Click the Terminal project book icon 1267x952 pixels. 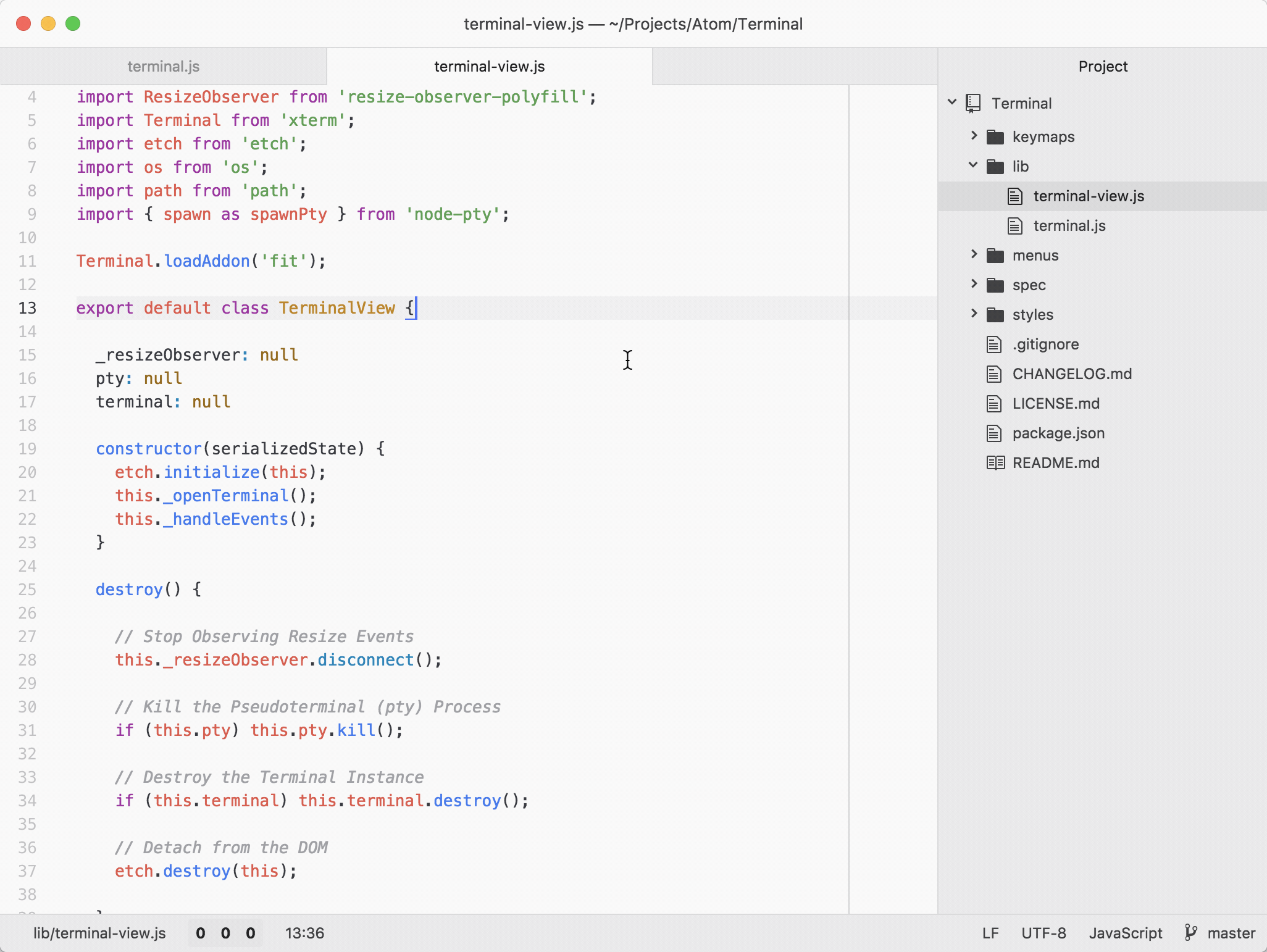974,102
